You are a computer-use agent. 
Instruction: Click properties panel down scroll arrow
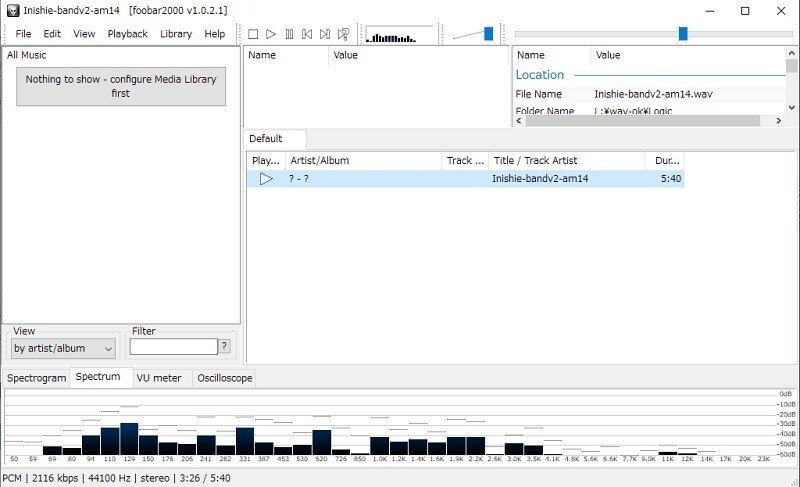(791, 107)
